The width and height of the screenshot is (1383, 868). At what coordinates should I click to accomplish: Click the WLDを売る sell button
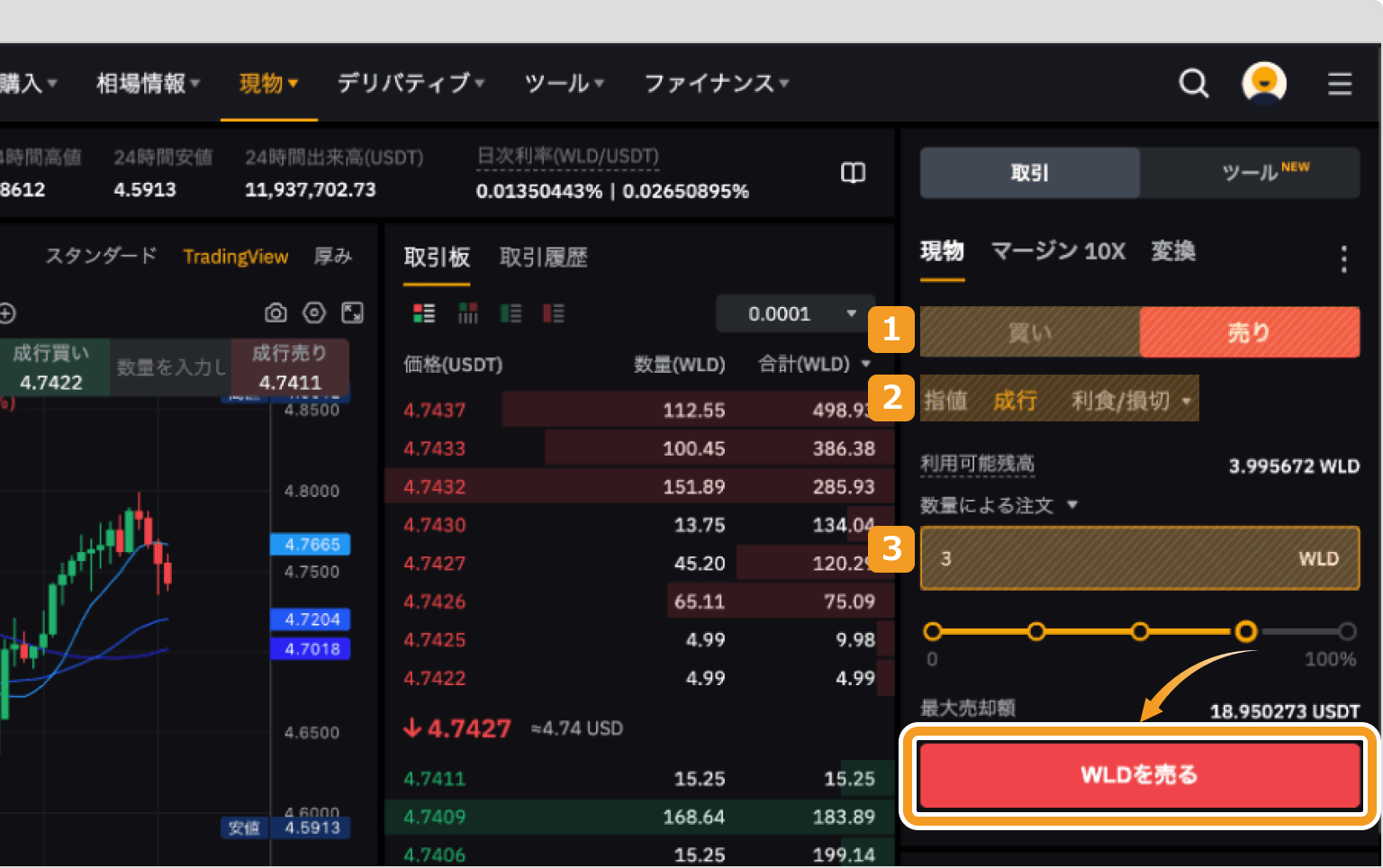[x=1140, y=775]
